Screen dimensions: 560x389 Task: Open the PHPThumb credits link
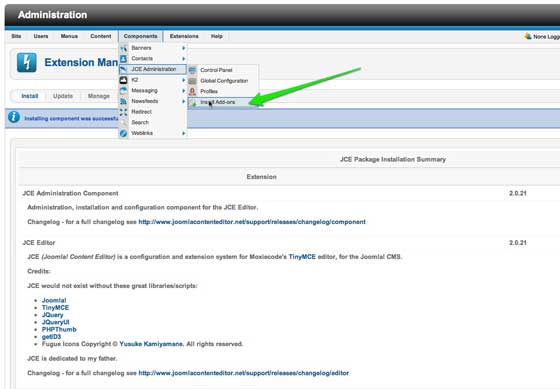coord(59,329)
